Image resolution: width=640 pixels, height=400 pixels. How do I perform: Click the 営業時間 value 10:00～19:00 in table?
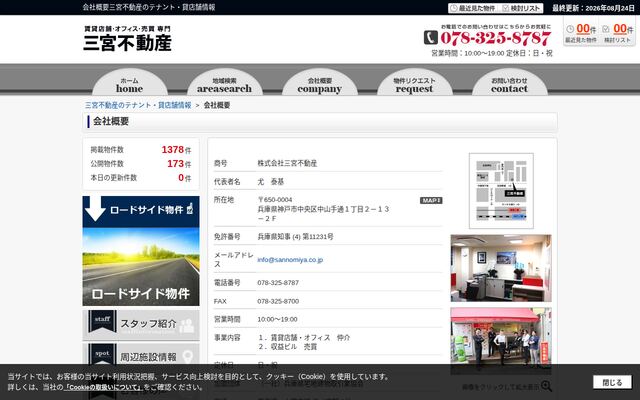click(277, 319)
